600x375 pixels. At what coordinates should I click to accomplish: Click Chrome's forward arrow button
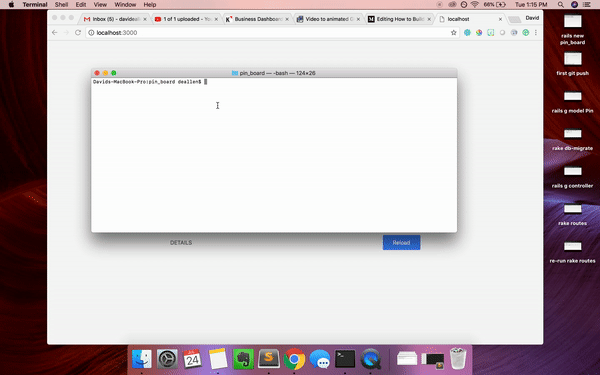pyautogui.click(x=66, y=33)
